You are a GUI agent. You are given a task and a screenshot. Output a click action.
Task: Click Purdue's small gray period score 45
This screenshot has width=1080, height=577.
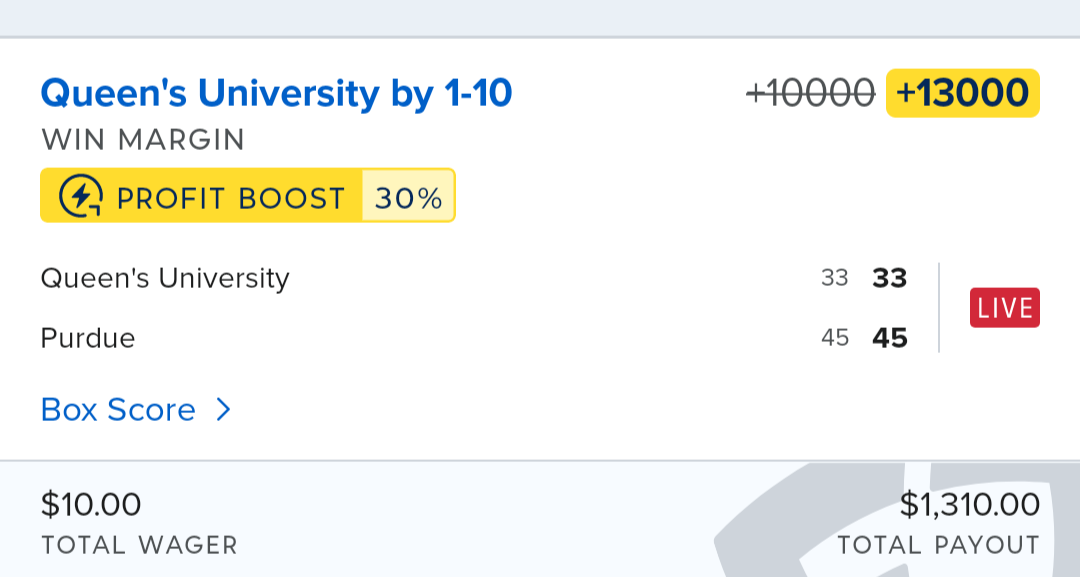pyautogui.click(x=834, y=338)
